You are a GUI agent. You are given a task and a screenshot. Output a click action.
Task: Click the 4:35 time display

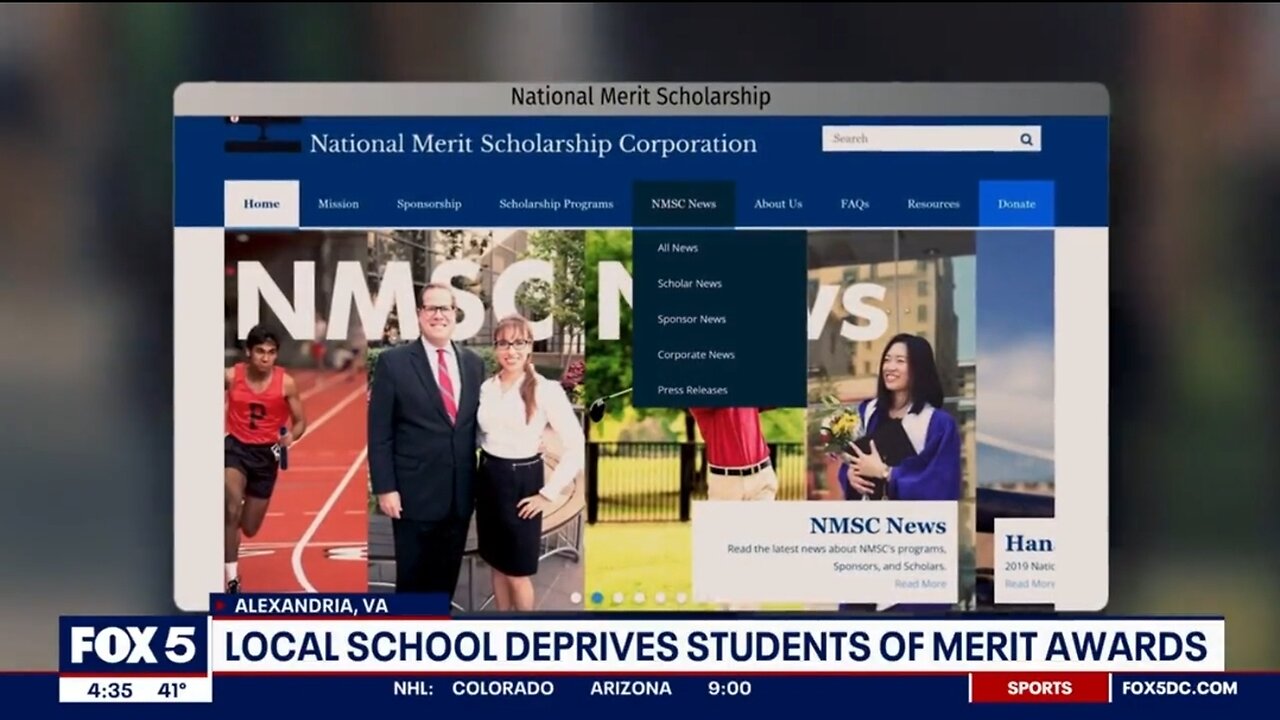click(109, 689)
